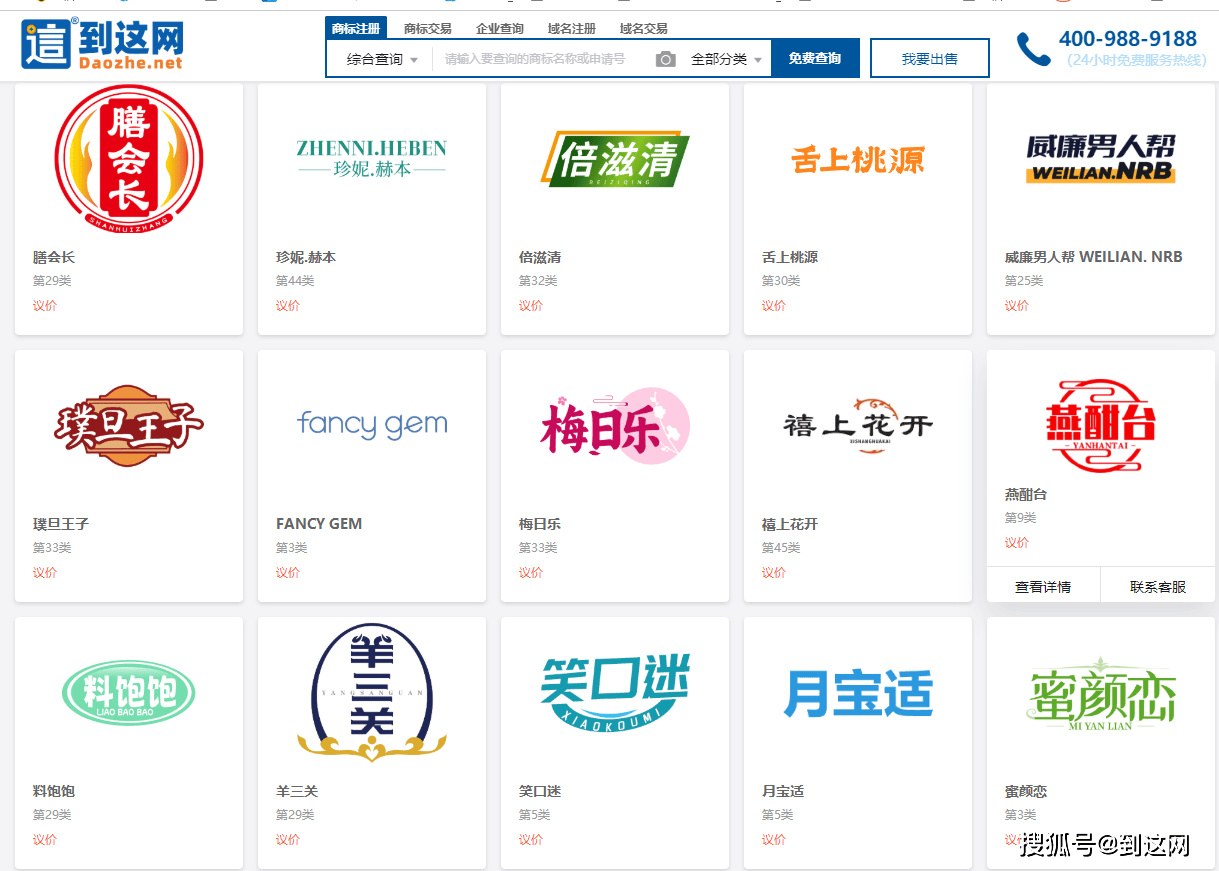Click the Daozhe.net site logo
1219x871 pixels.
(102, 45)
